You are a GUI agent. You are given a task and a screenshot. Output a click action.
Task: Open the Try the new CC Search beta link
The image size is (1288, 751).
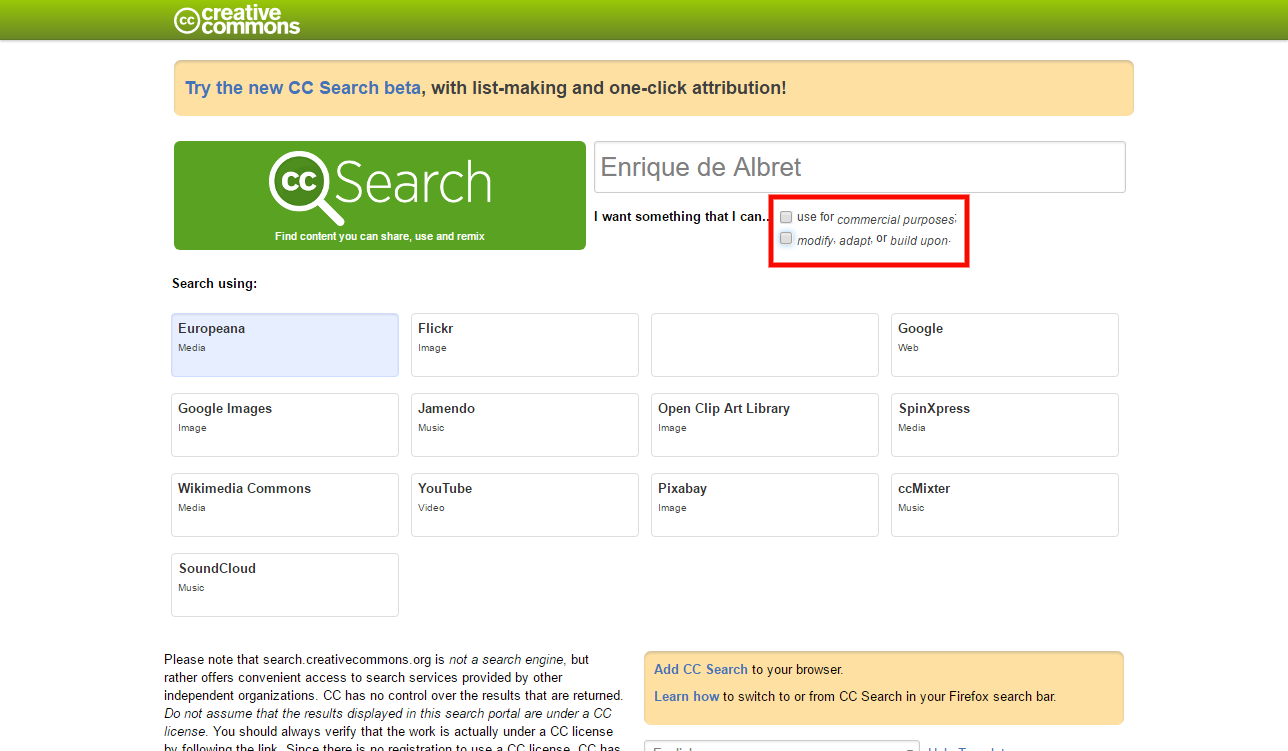[x=303, y=88]
